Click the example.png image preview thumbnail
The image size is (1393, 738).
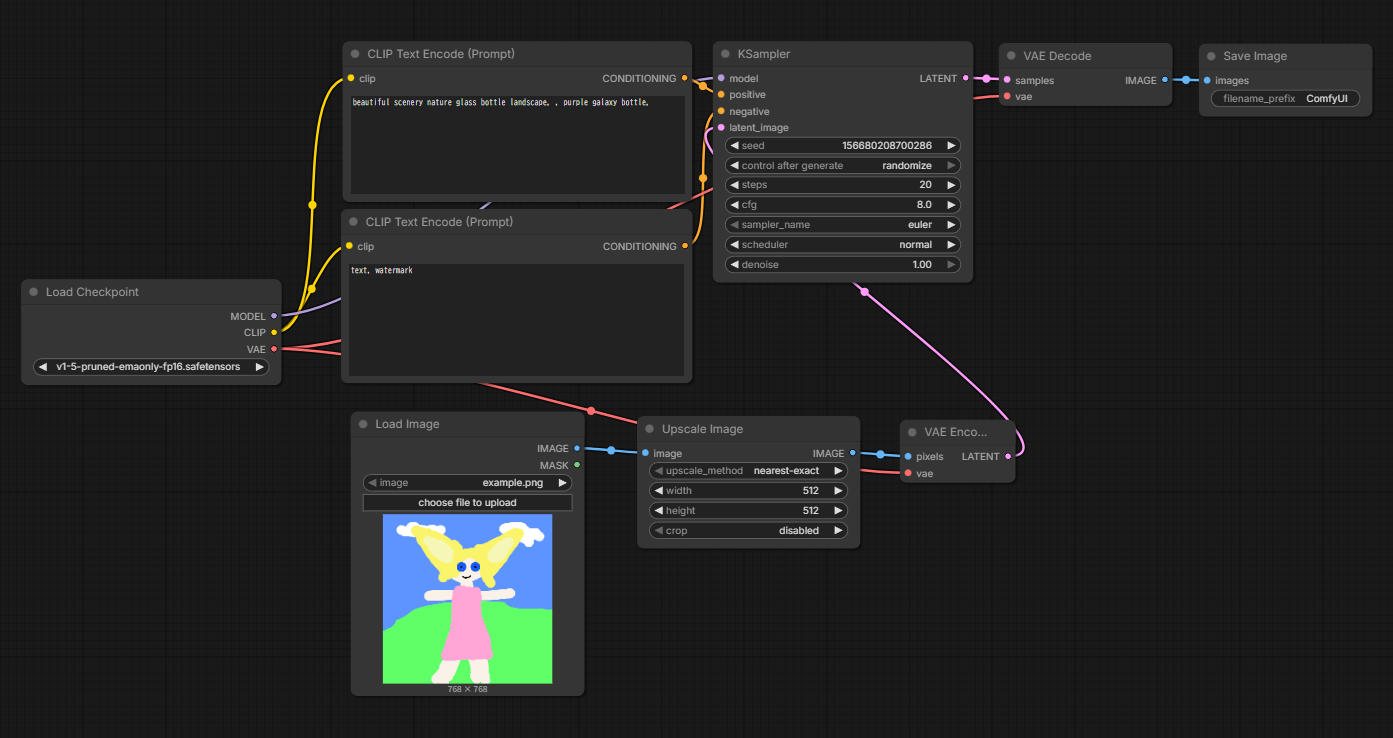pos(467,598)
